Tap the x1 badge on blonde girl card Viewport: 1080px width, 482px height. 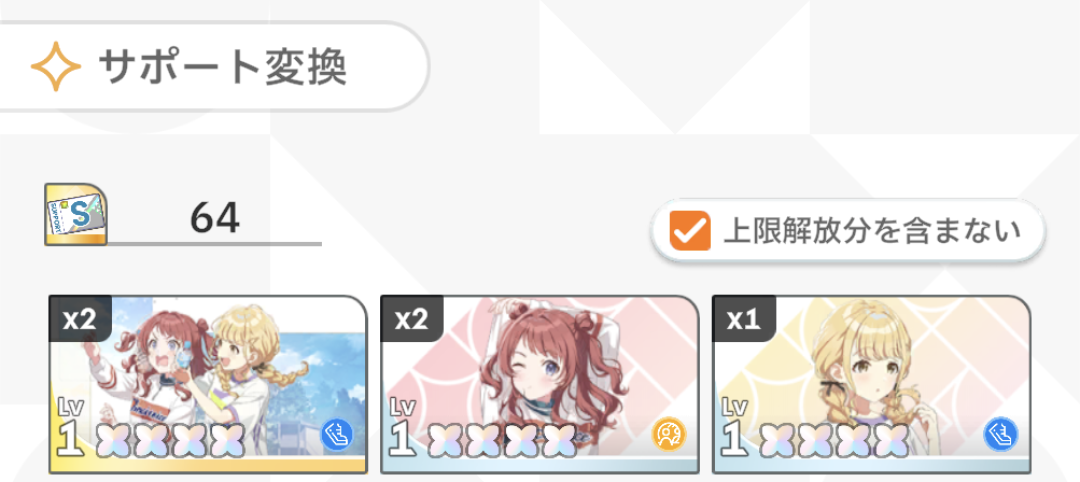pos(744,319)
